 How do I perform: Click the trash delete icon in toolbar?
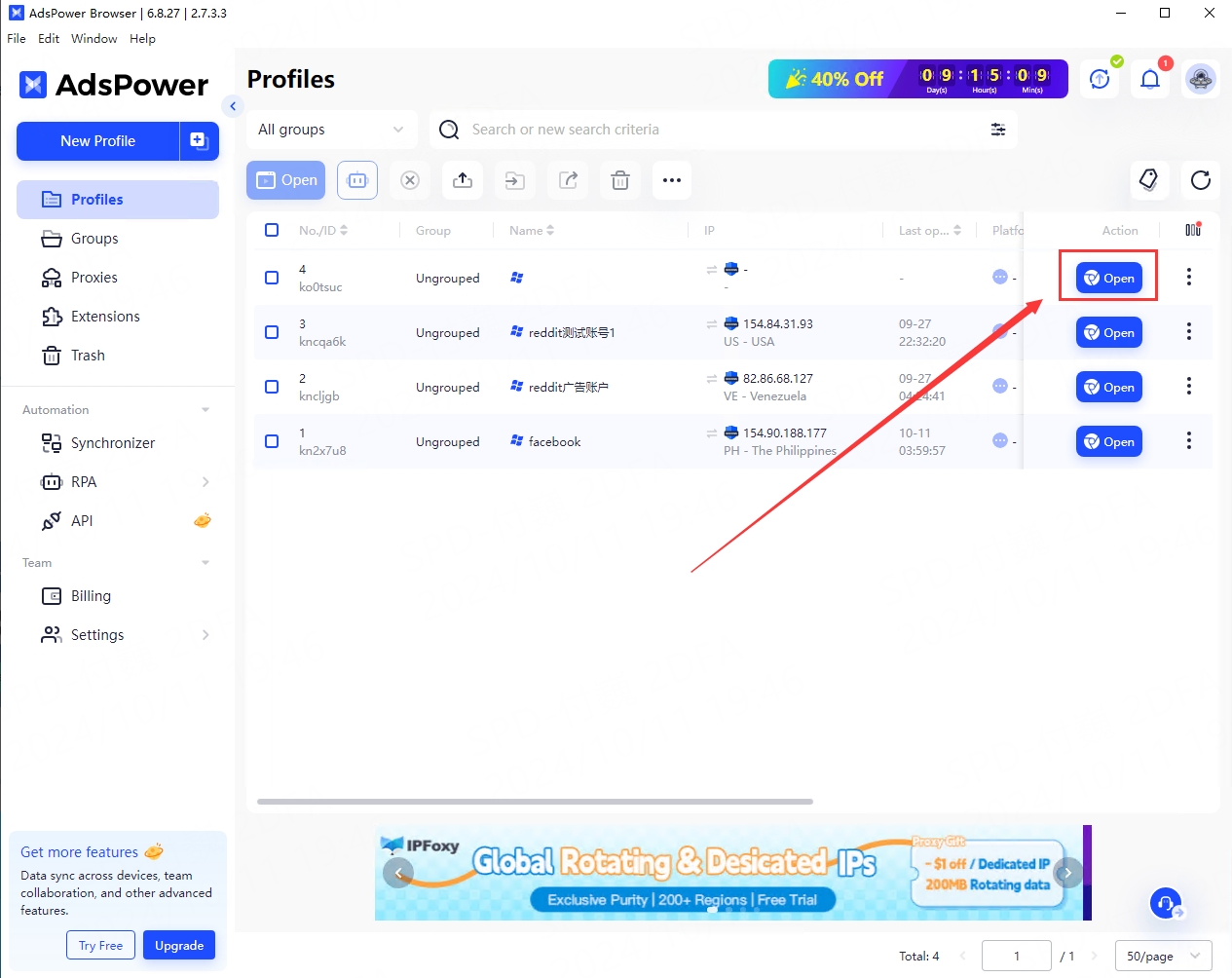click(x=620, y=180)
